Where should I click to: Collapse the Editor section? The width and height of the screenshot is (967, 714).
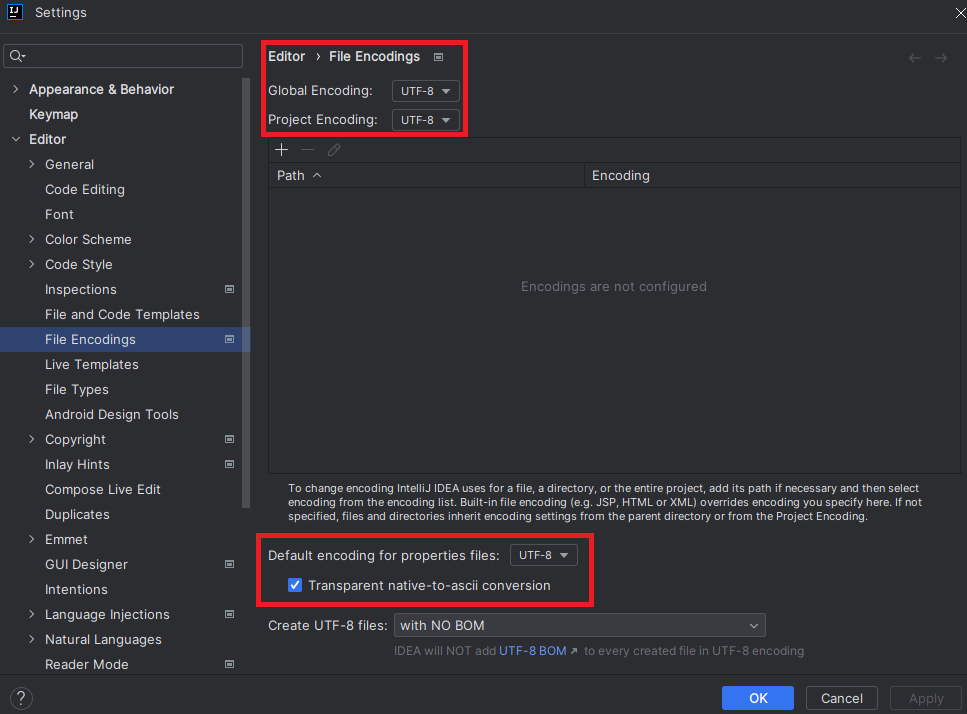pos(15,139)
